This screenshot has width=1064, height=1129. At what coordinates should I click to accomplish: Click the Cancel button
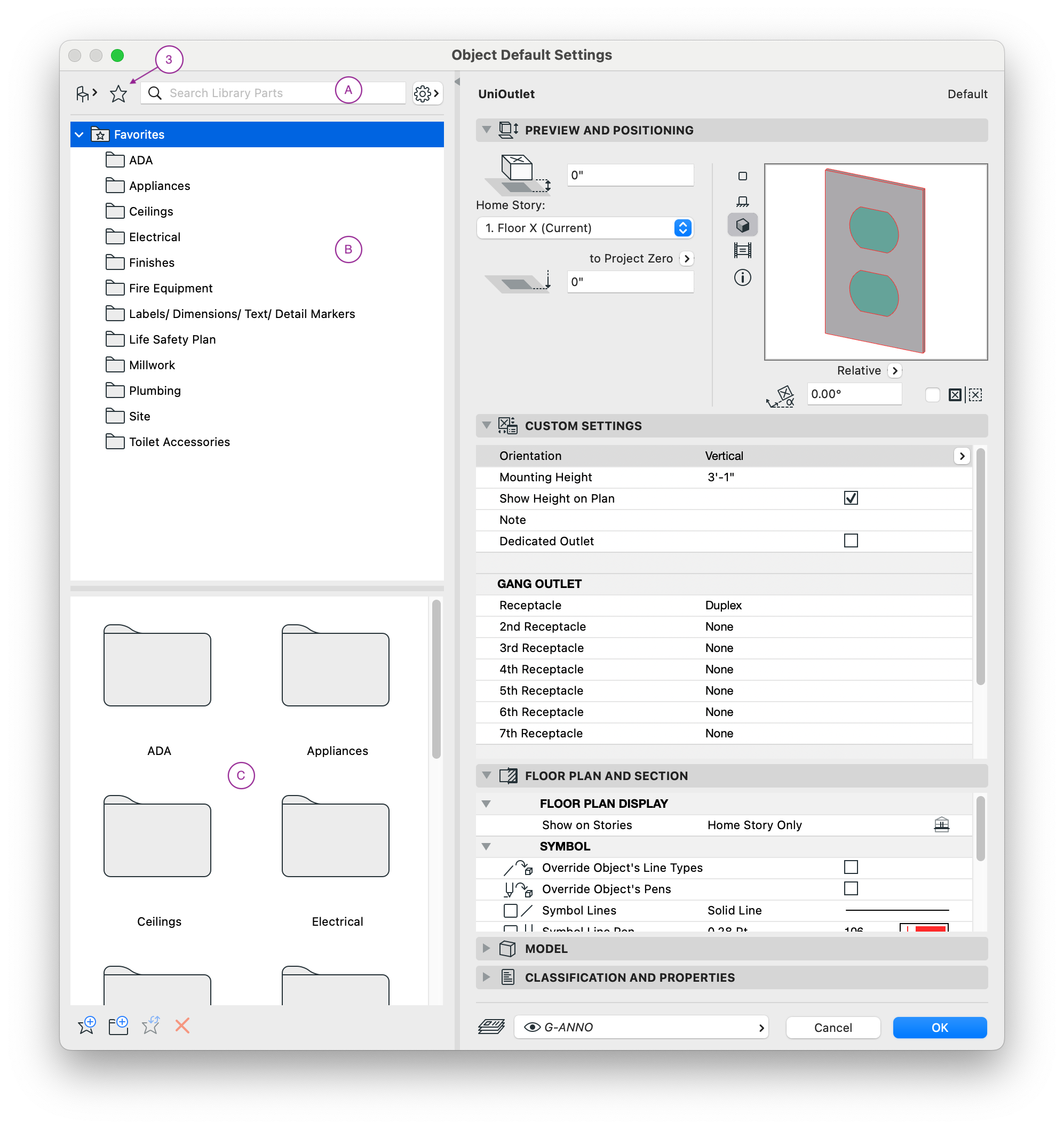pos(832,1027)
